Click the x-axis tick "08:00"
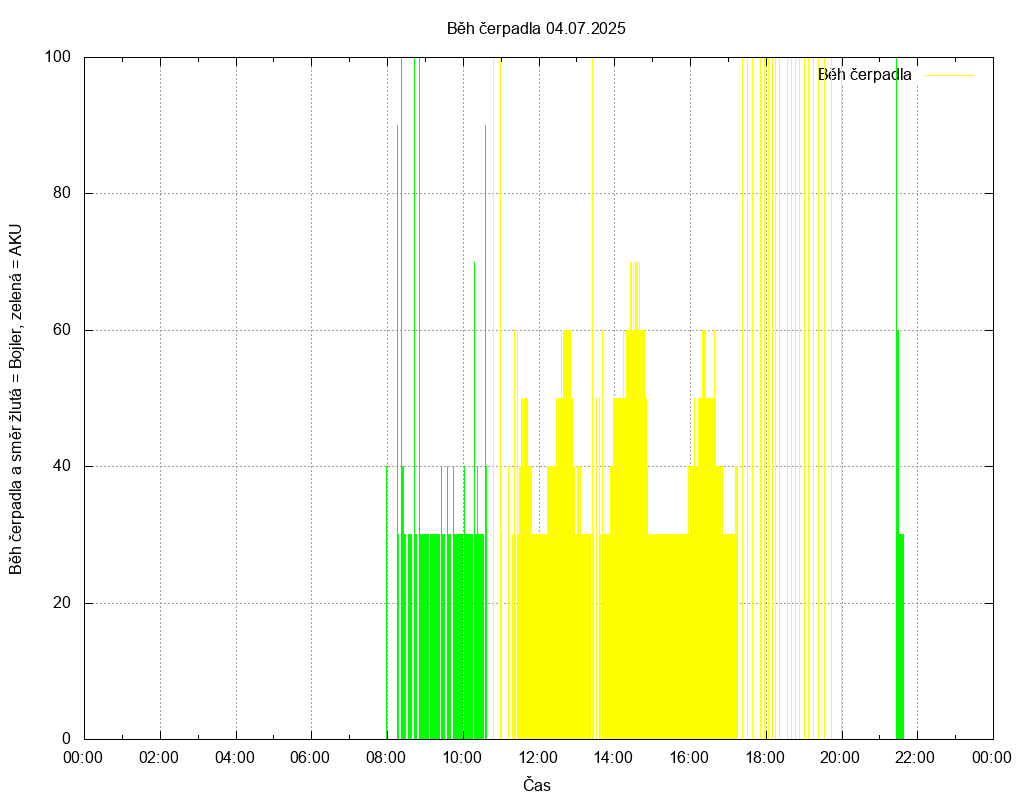1024x800 pixels. coord(386,758)
